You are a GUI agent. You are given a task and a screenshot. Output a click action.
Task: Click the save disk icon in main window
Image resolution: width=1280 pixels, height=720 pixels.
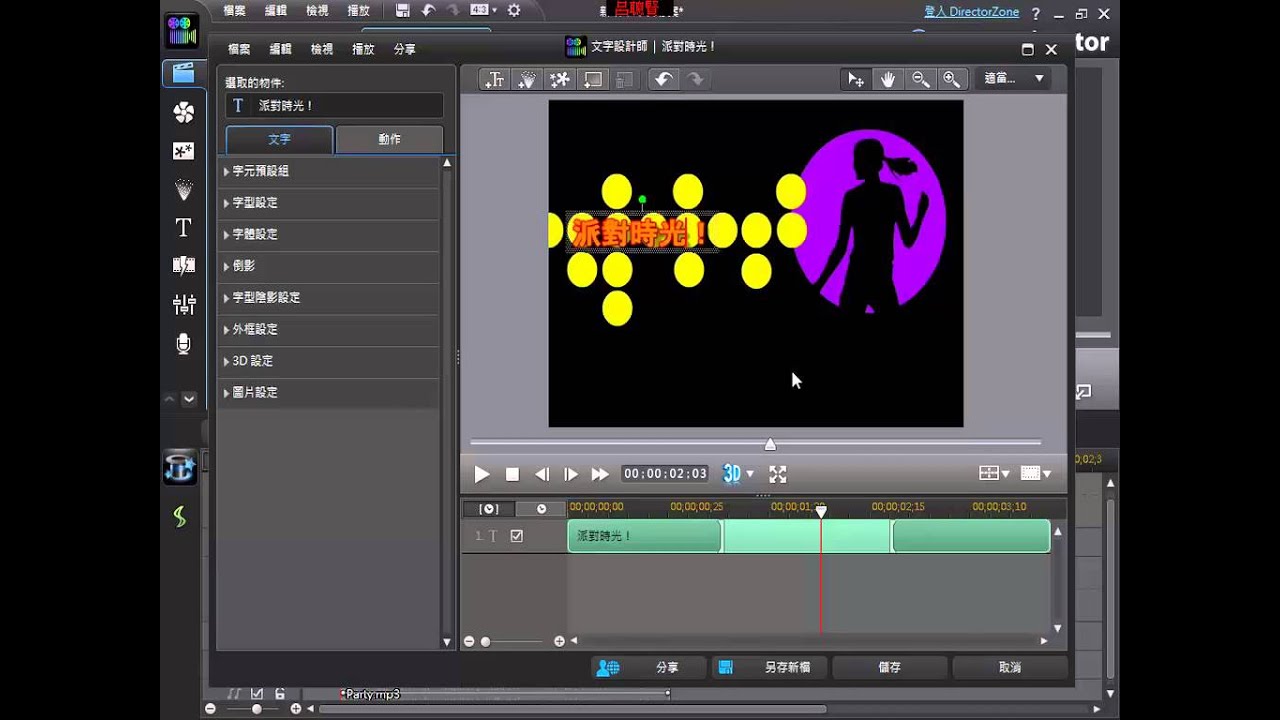click(x=403, y=11)
